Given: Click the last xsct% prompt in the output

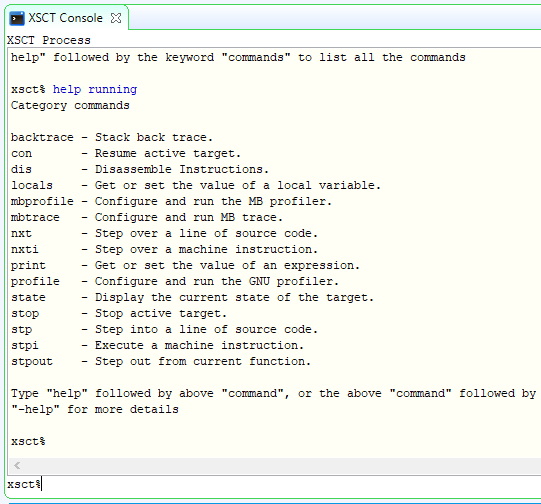Looking at the screenshot, I should [28, 442].
